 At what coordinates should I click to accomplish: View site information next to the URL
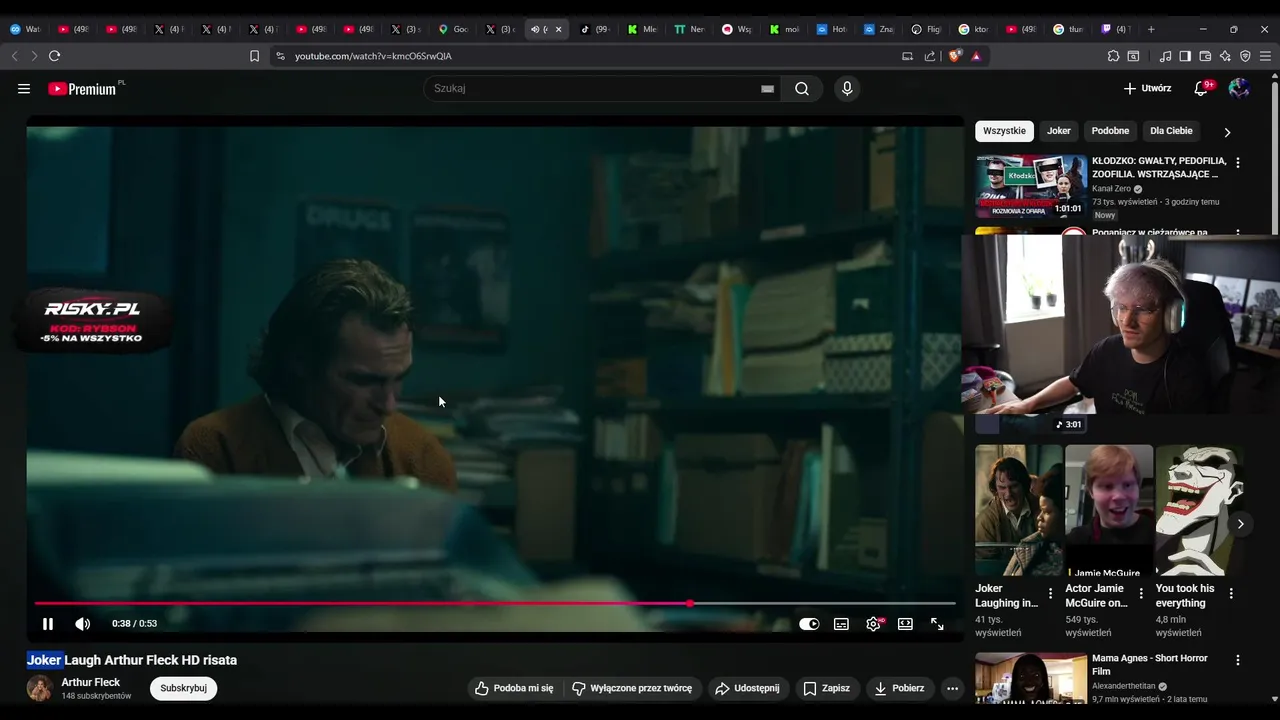pyautogui.click(x=280, y=56)
